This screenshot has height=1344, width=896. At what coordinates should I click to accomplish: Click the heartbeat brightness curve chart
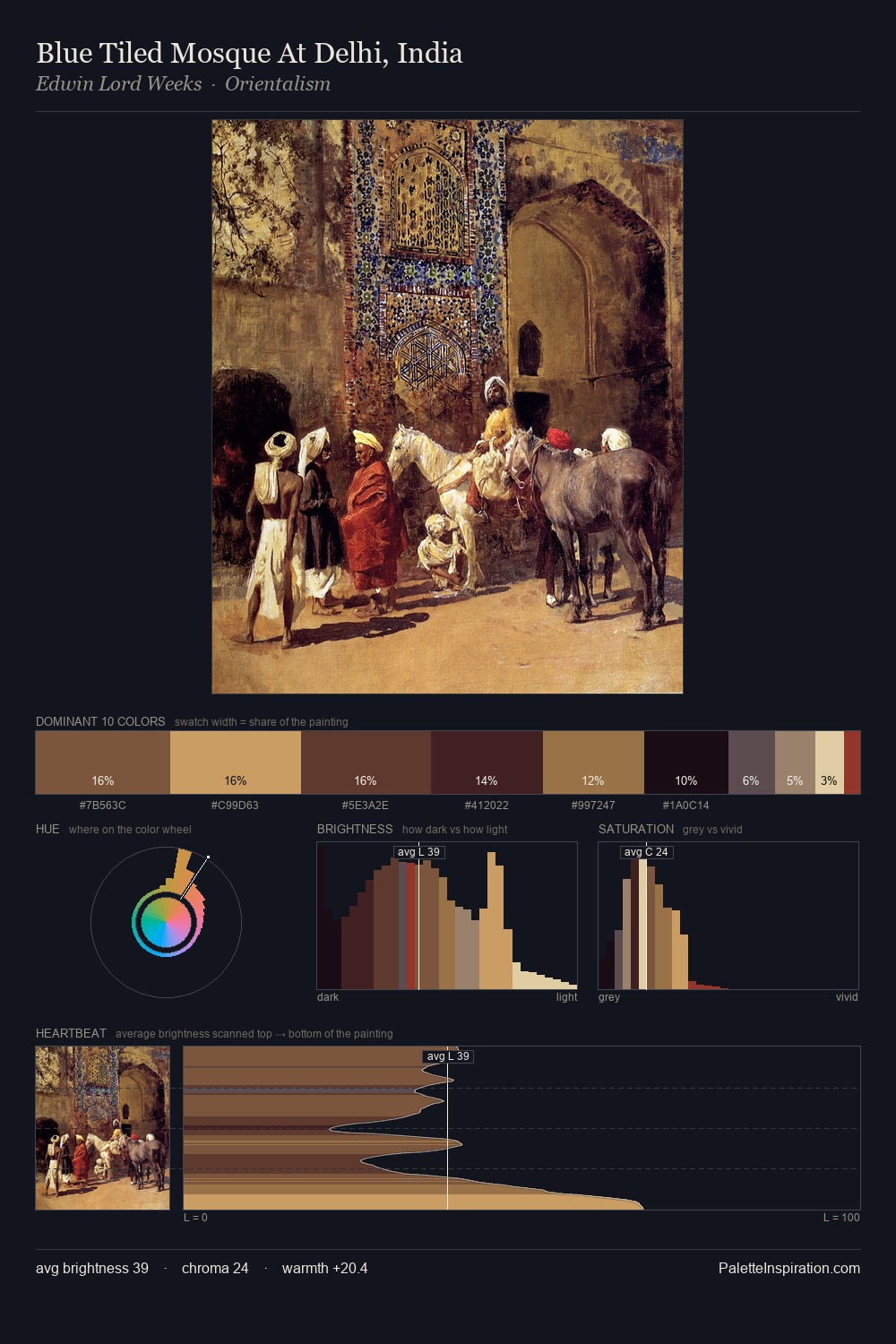[521, 1128]
